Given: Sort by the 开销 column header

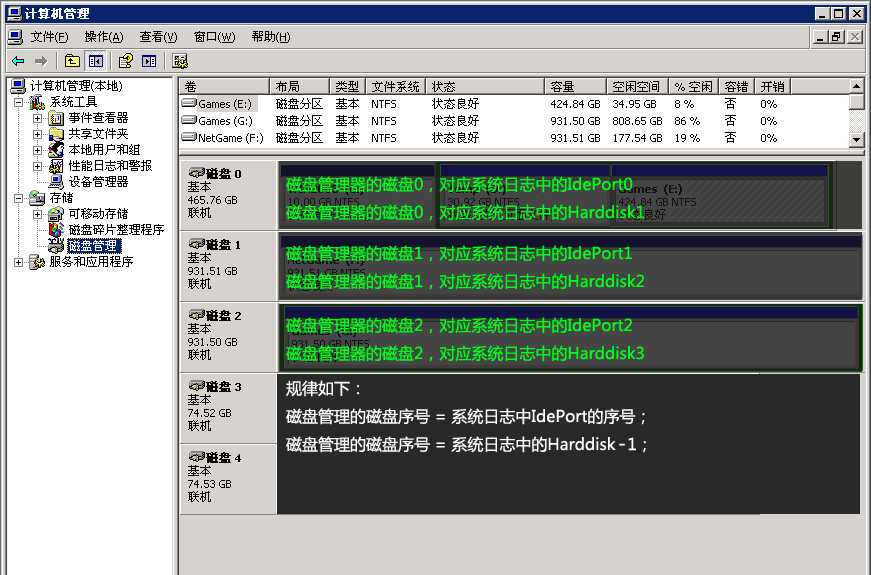Looking at the screenshot, I should pyautogui.click(x=772, y=87).
